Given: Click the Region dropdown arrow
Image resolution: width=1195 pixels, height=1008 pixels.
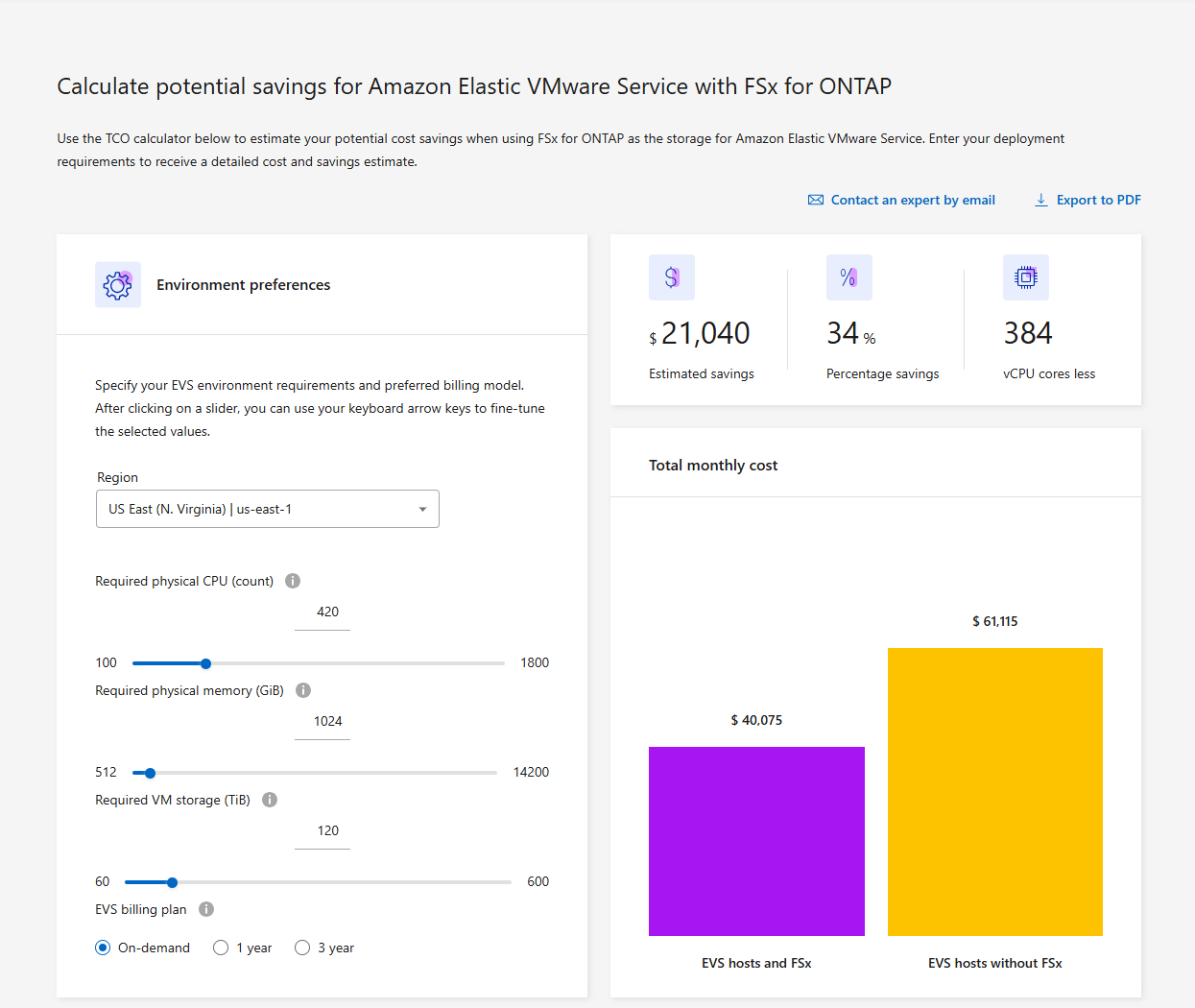Looking at the screenshot, I should click(x=422, y=509).
